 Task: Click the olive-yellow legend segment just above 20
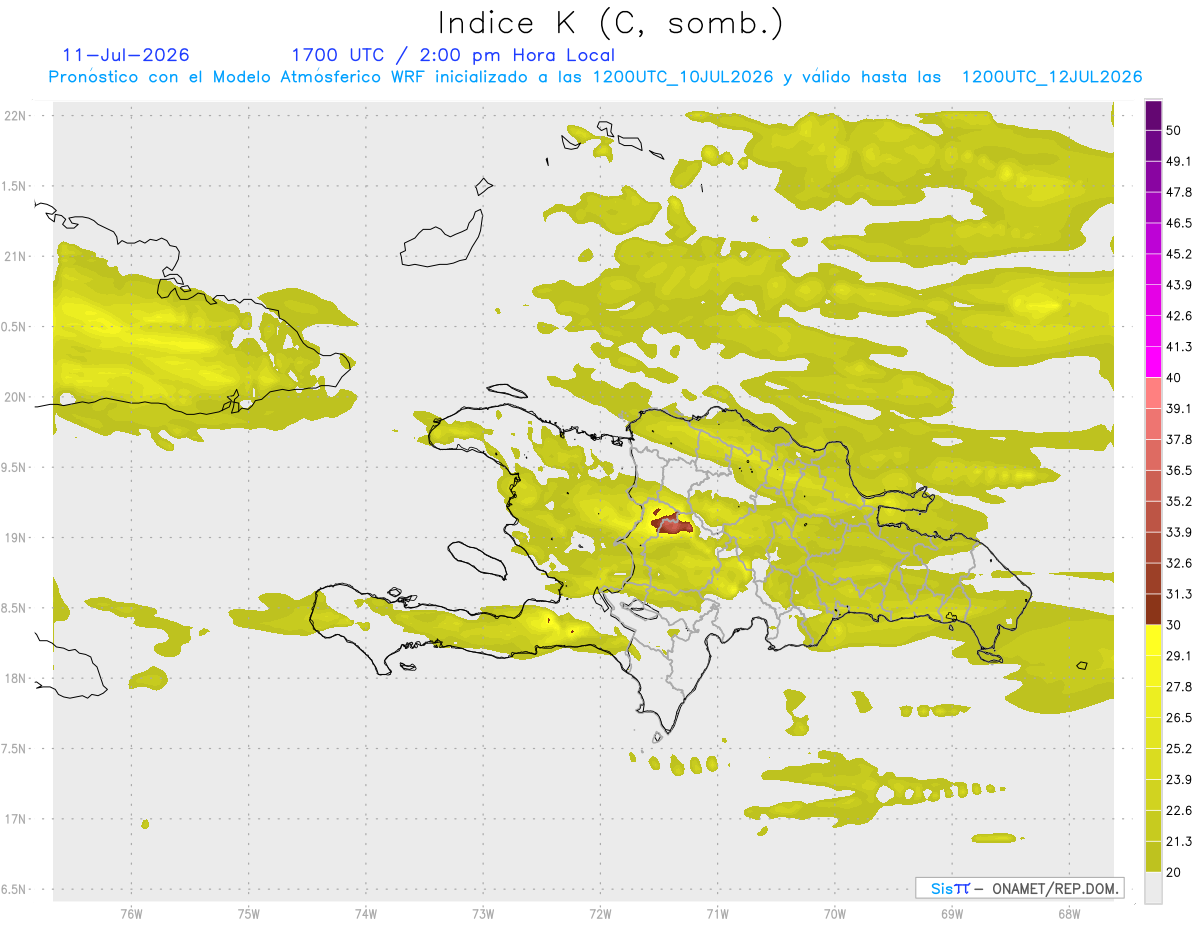coord(1153,856)
